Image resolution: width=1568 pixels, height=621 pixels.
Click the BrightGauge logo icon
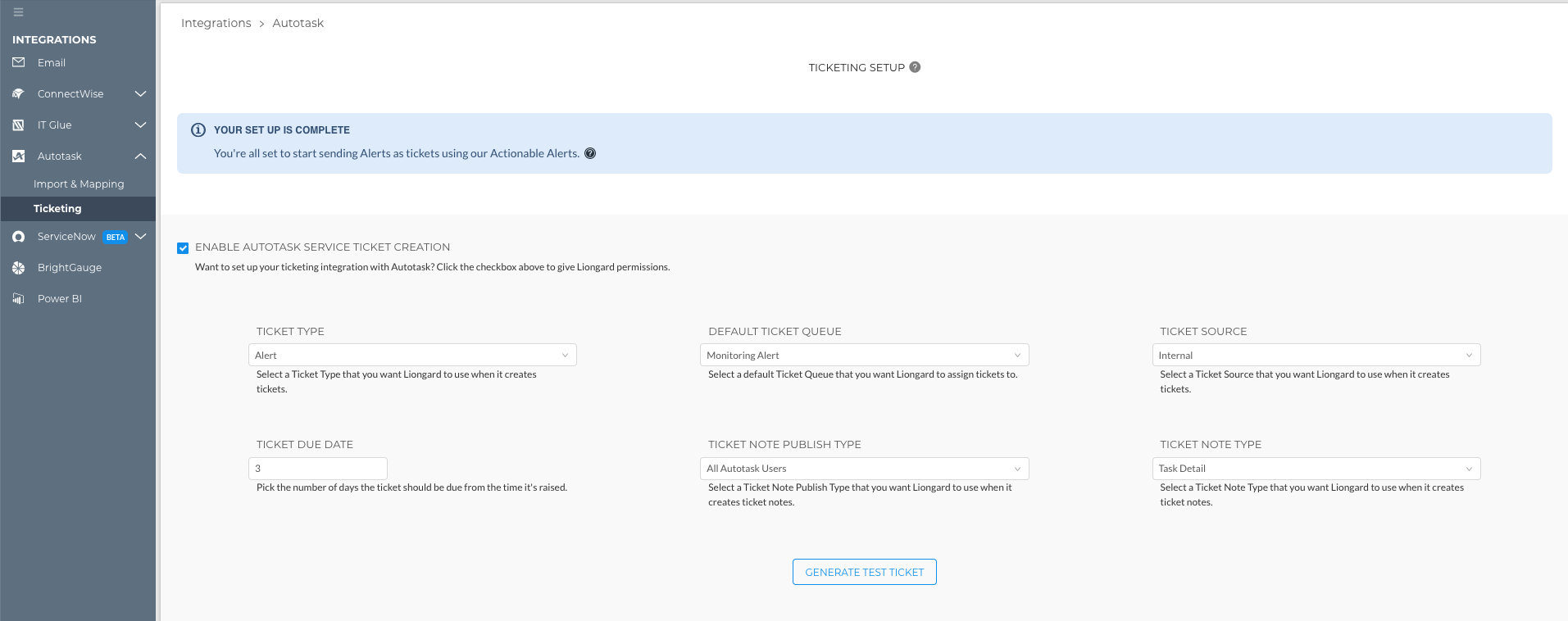coord(19,268)
